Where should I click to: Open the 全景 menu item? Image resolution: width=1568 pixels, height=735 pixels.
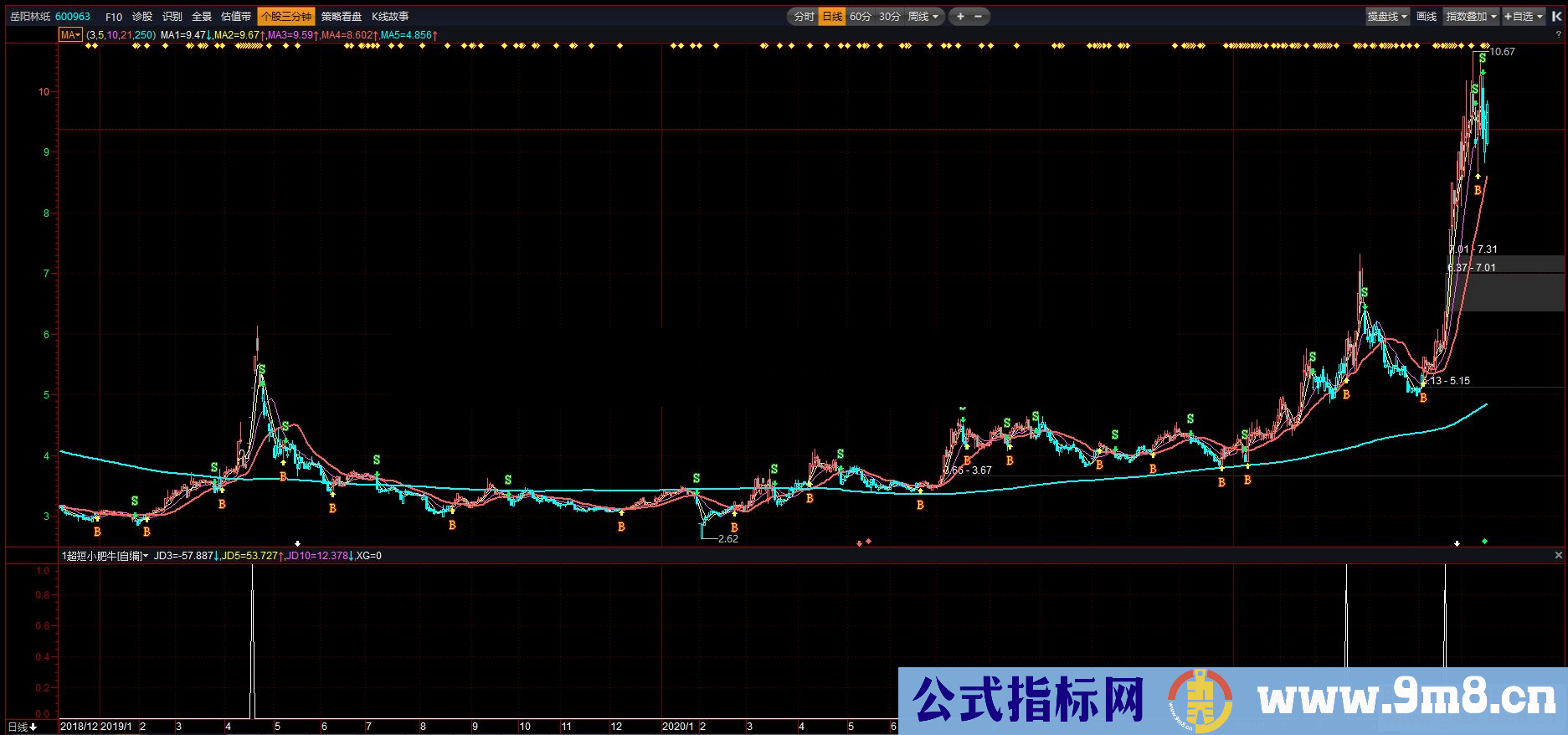coord(202,17)
